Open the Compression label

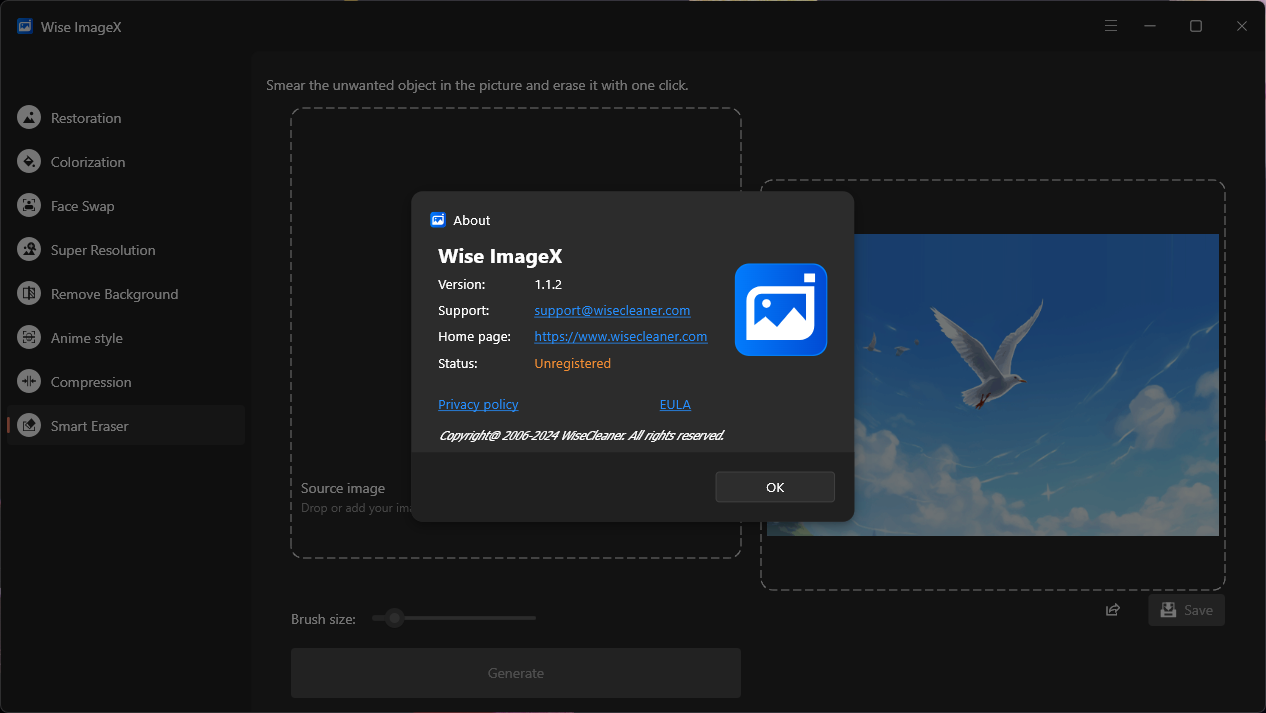(91, 382)
